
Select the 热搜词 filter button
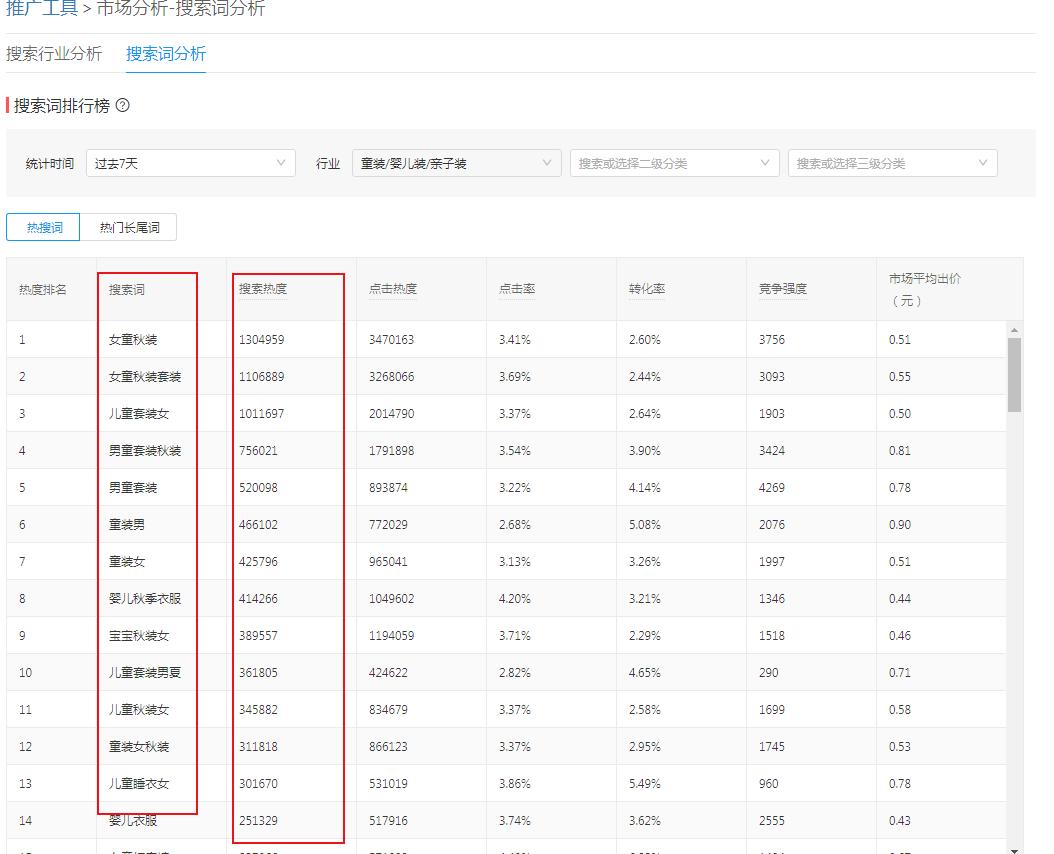[43, 227]
